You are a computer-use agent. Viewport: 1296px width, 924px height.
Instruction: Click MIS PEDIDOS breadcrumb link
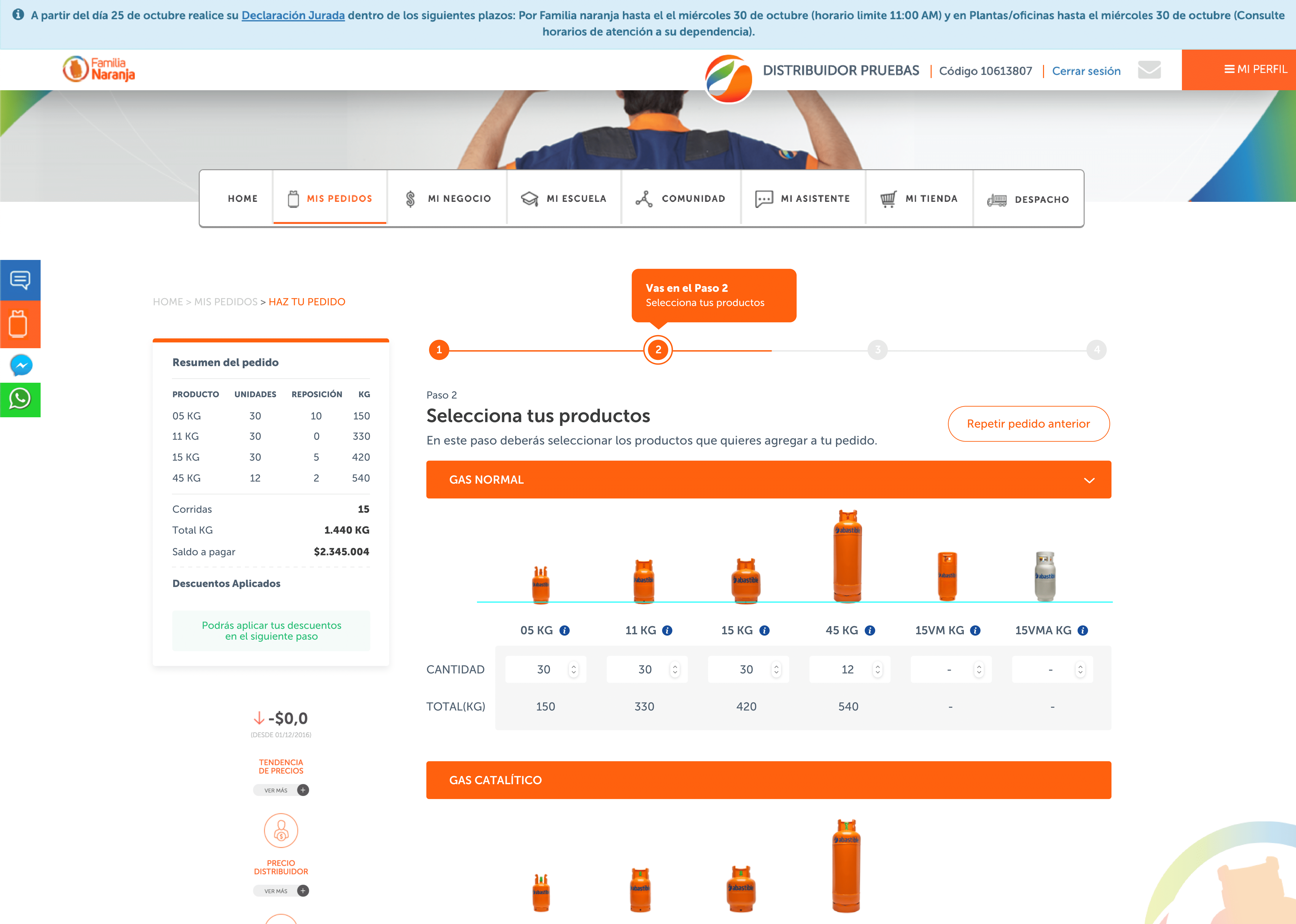(x=226, y=302)
